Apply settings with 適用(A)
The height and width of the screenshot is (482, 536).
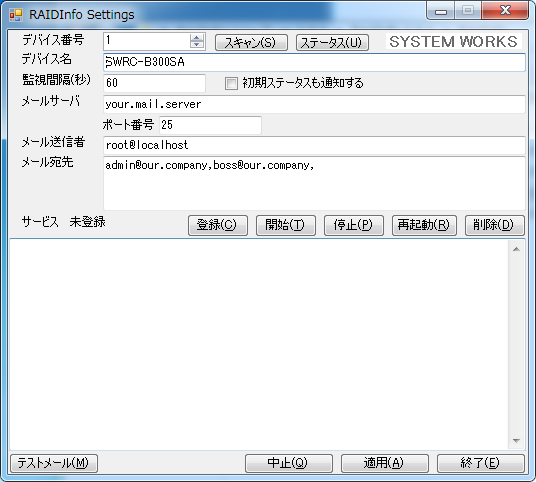[385, 463]
